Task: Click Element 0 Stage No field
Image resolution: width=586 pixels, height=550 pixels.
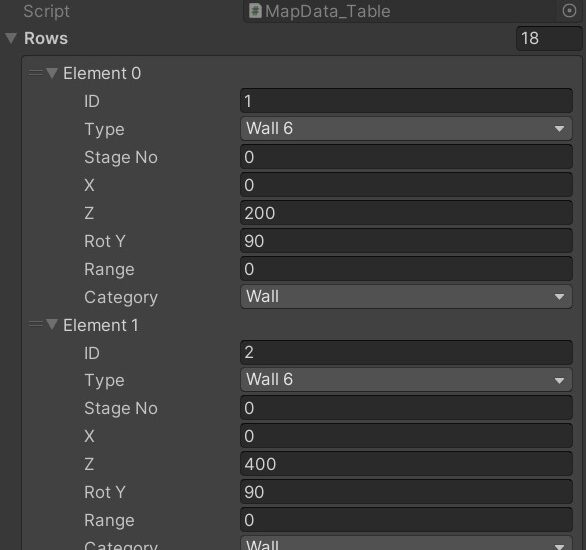Action: pyautogui.click(x=406, y=157)
